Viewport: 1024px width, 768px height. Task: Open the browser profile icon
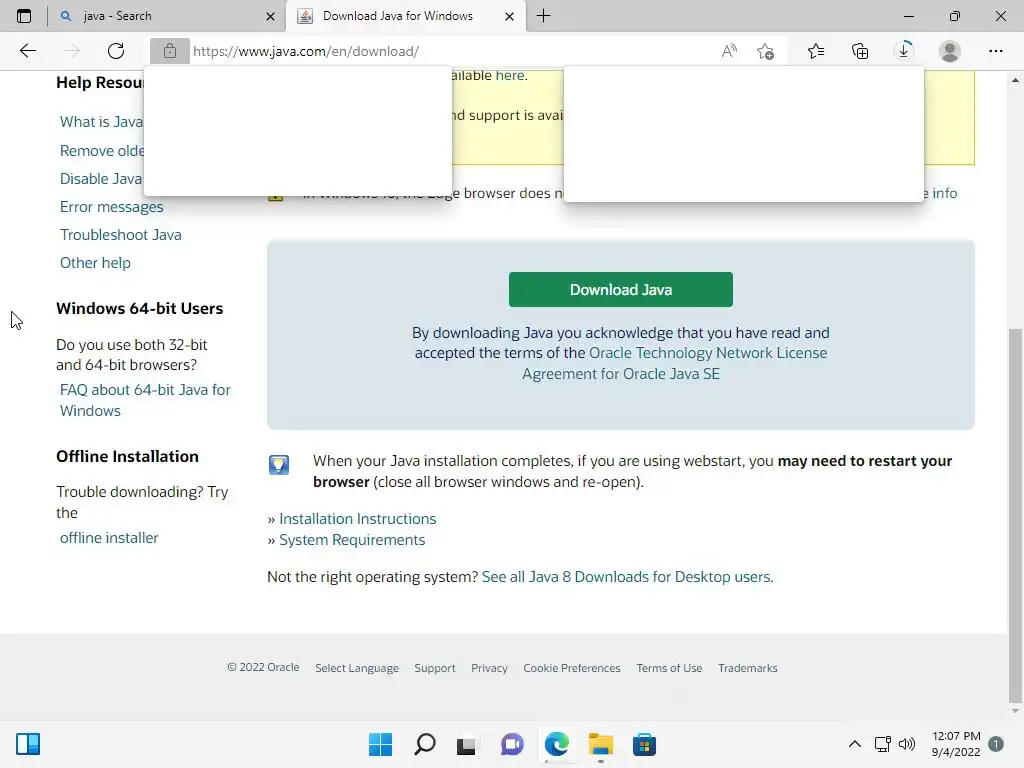point(950,51)
